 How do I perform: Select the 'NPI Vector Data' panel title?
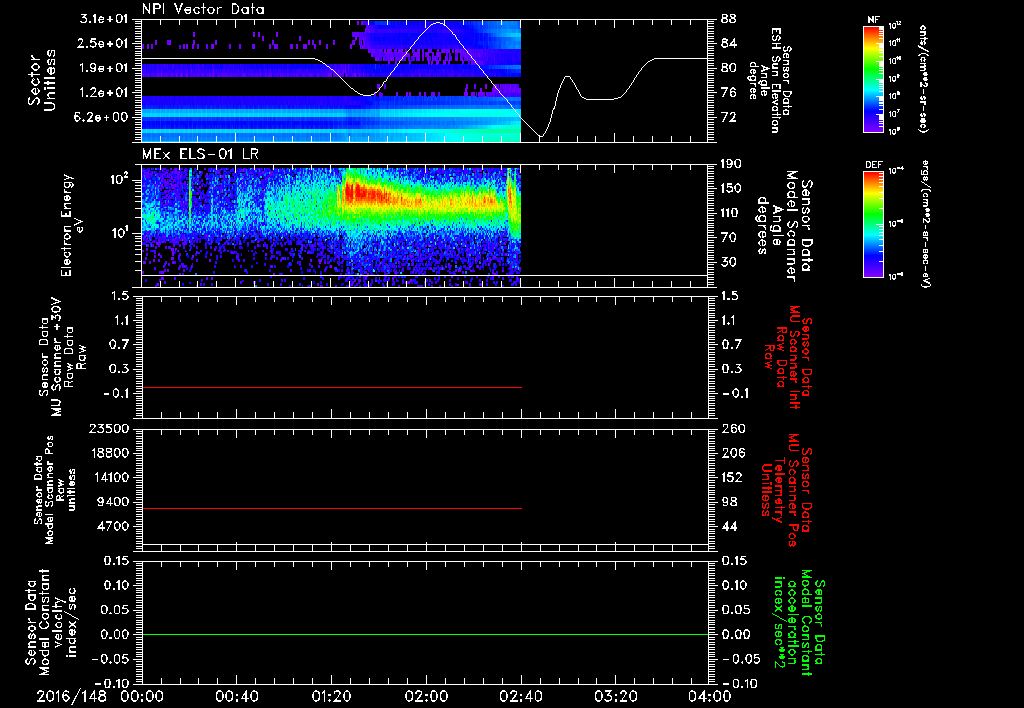pyautogui.click(x=203, y=9)
